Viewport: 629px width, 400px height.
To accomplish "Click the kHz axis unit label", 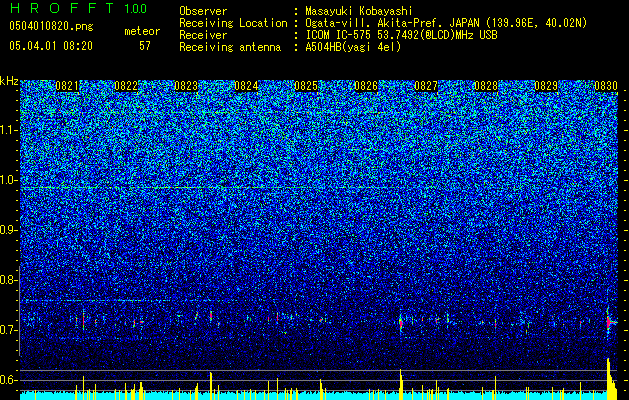I will [x=9, y=81].
